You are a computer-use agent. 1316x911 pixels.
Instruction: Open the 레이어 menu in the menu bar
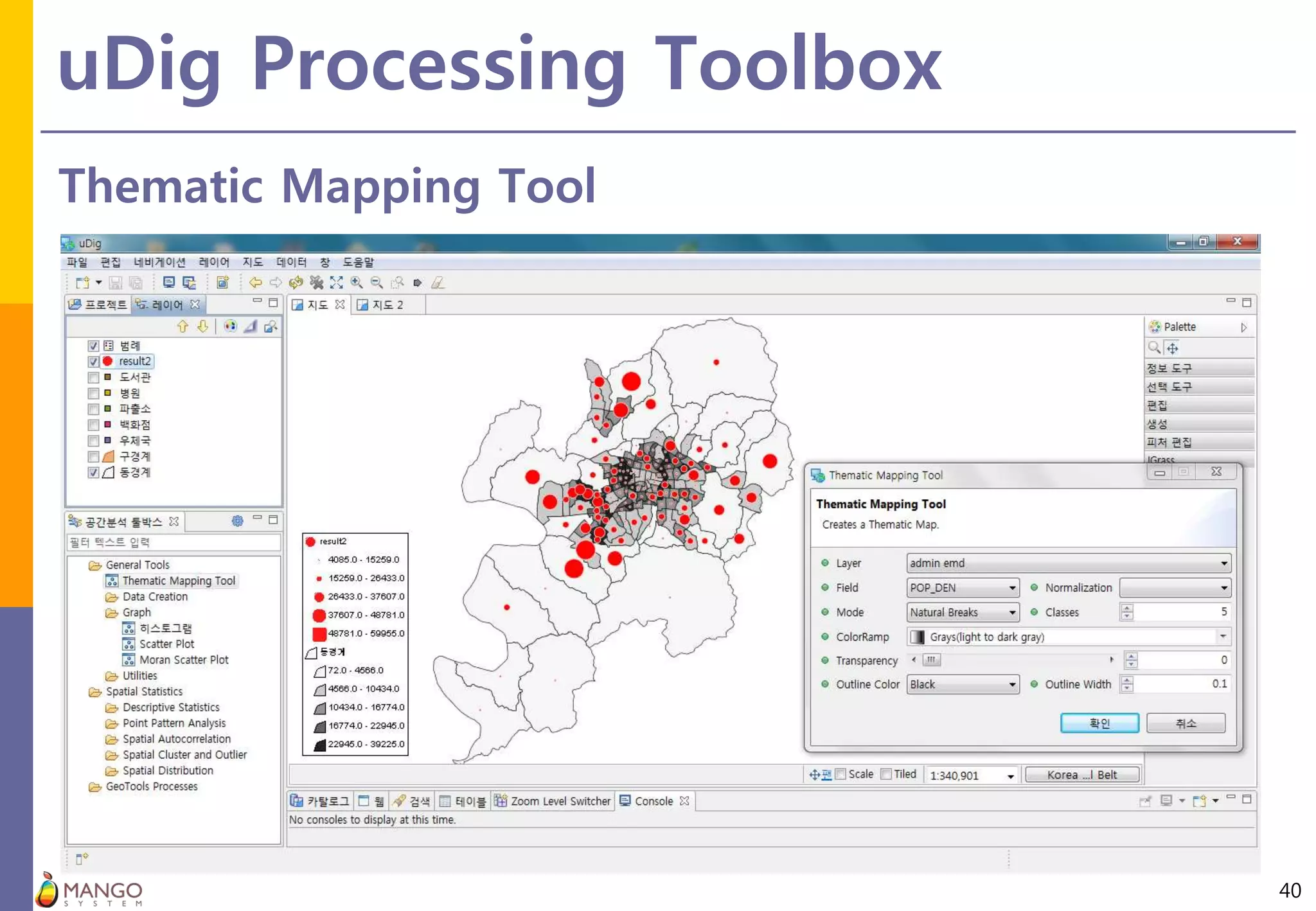(214, 262)
